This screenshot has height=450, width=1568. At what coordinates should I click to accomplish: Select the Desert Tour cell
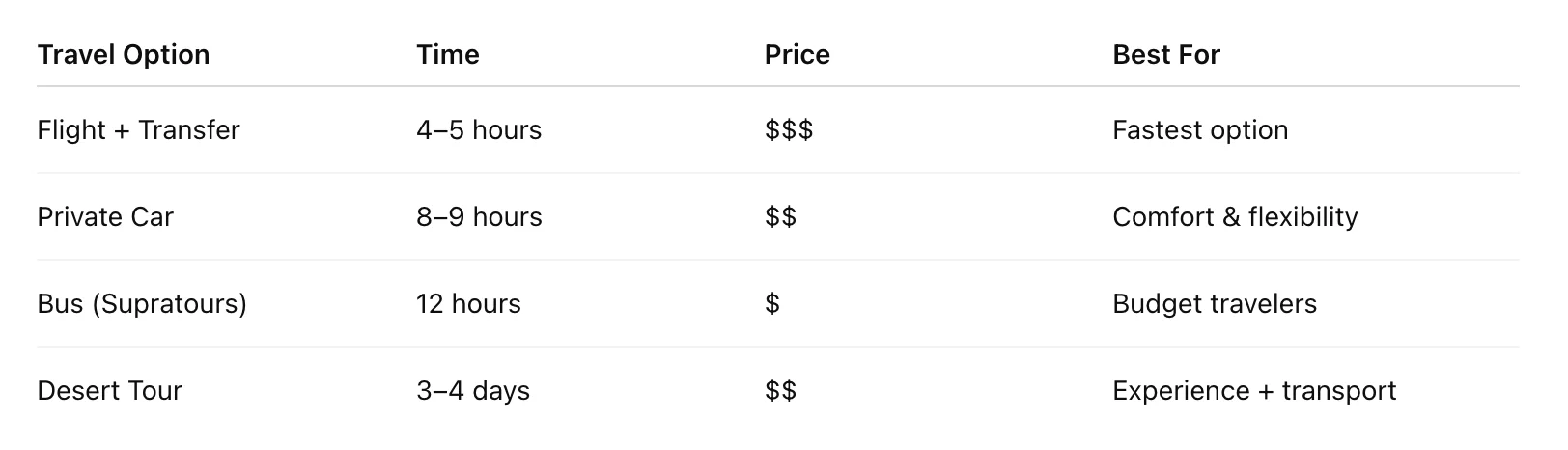[109, 391]
